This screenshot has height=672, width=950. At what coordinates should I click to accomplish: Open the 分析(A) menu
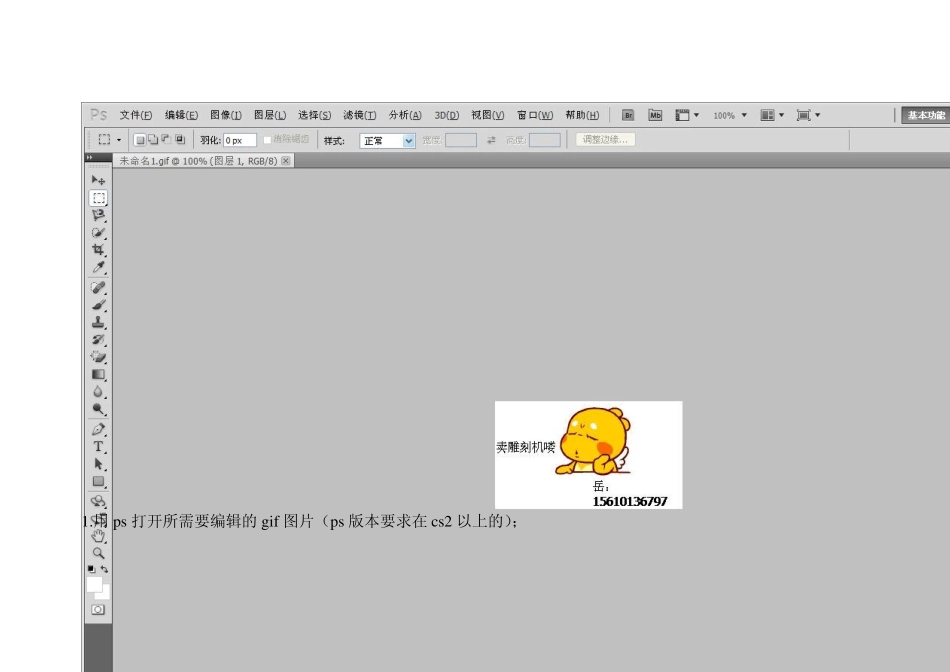click(405, 115)
